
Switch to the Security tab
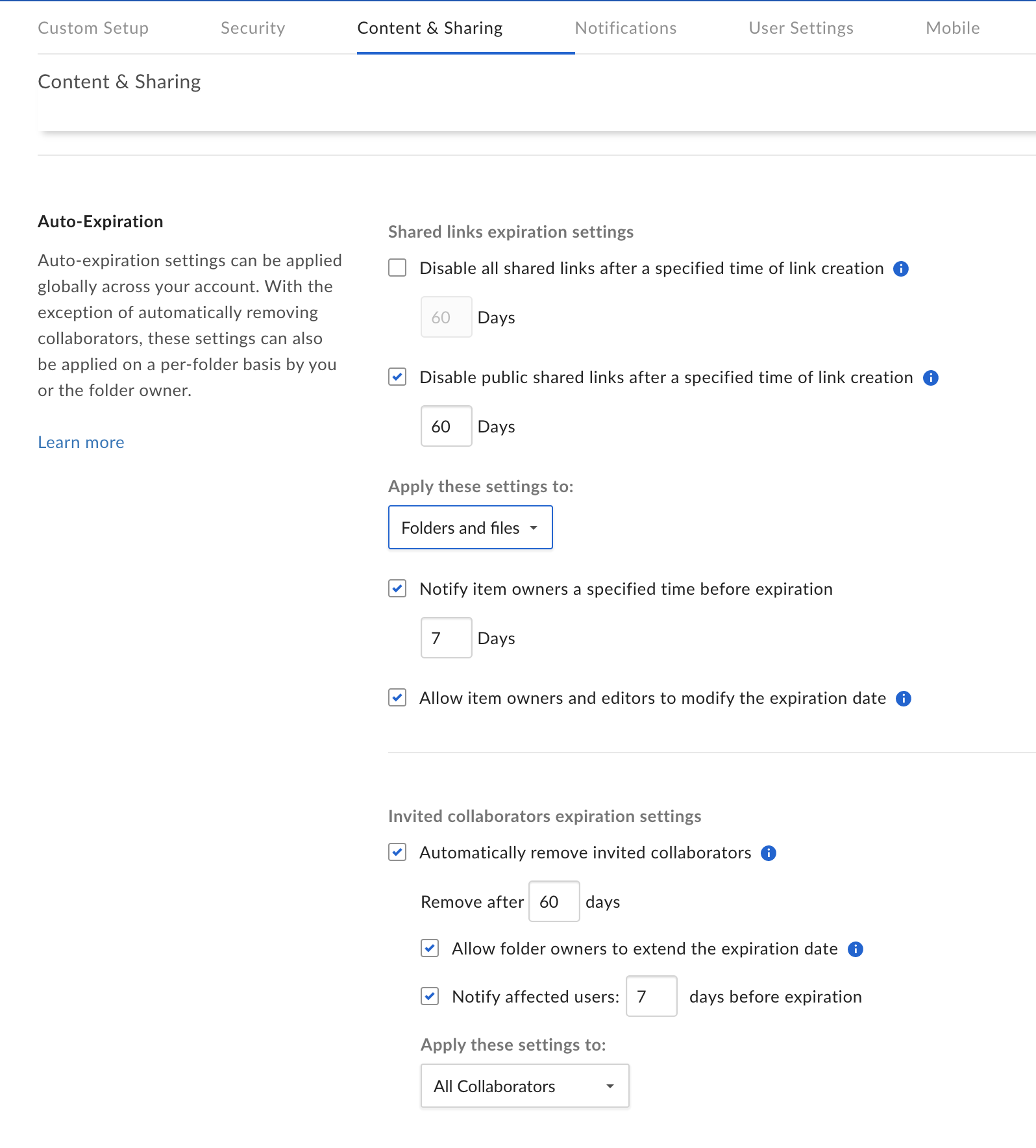tap(253, 28)
